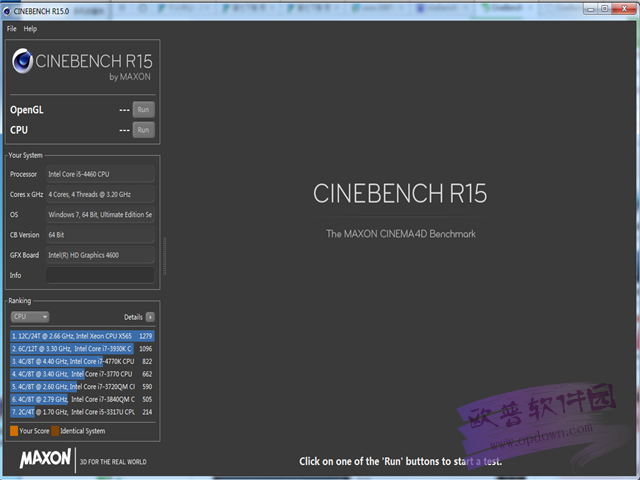Viewport: 640px width, 480px height.
Task: Click the Processor field Intel Core i5-4460
Action: (100, 174)
